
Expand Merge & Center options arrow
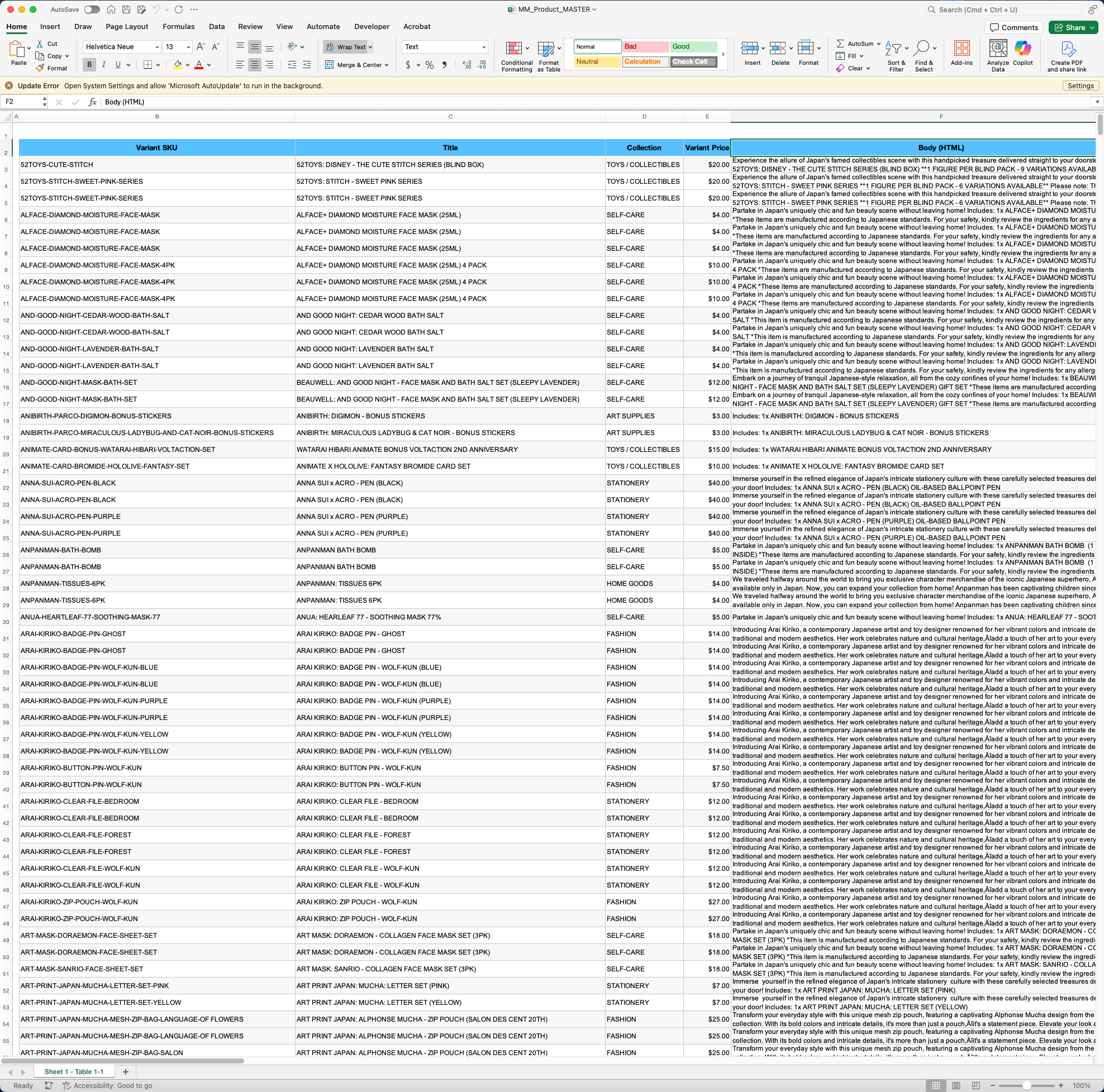tap(387, 65)
